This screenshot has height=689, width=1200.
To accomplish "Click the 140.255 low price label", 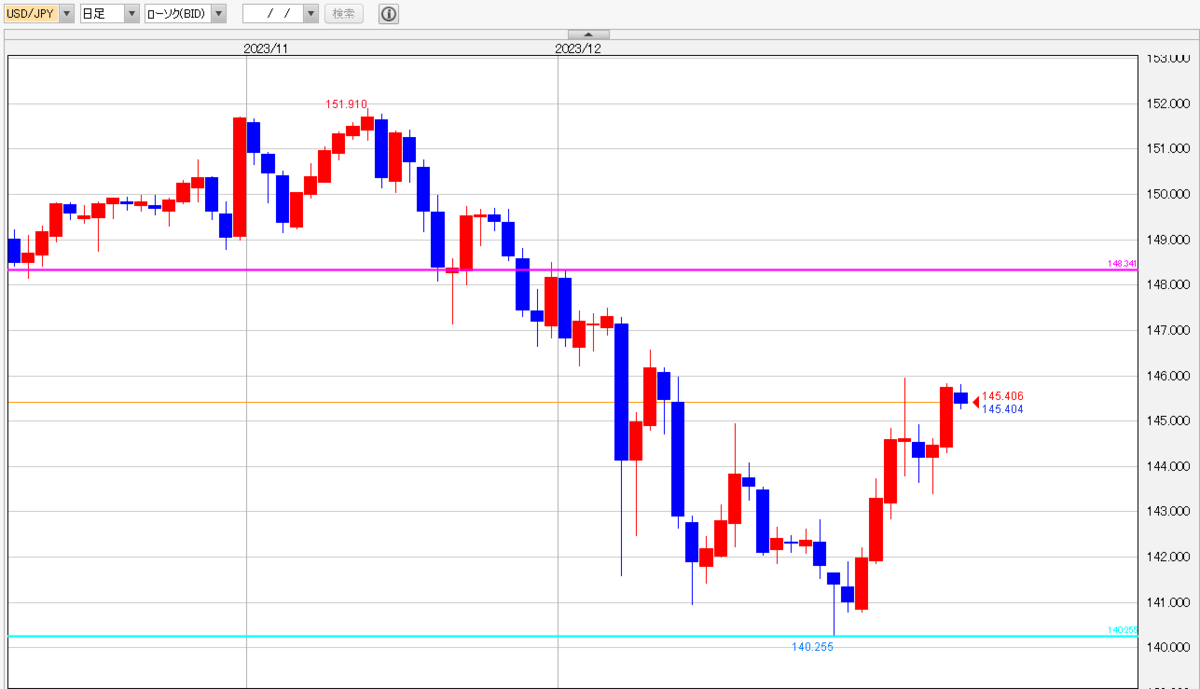I will 812,647.
